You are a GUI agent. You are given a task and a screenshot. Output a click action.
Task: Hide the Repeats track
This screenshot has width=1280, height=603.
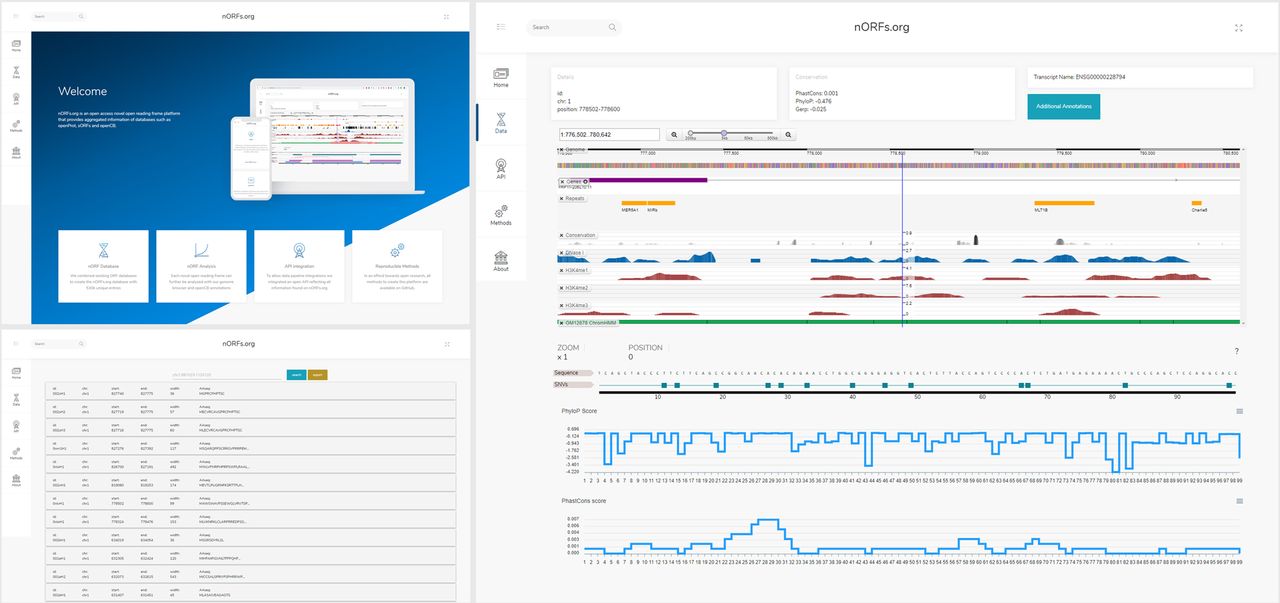(562, 199)
